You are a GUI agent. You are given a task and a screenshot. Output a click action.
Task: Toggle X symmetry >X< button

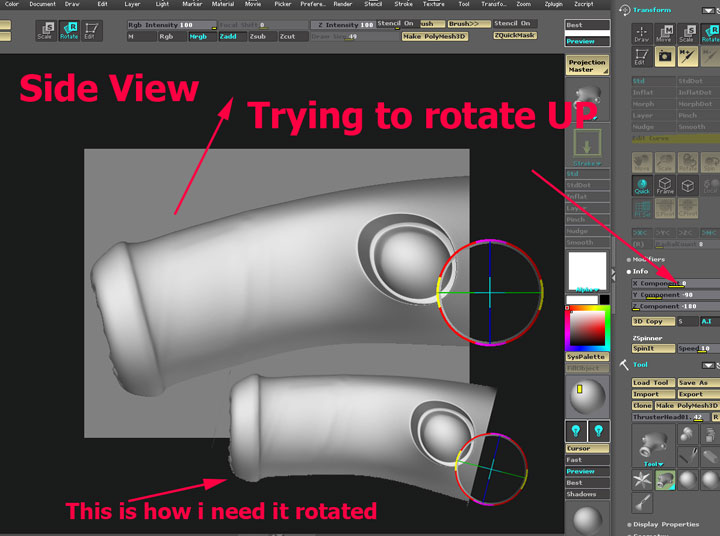(x=641, y=233)
